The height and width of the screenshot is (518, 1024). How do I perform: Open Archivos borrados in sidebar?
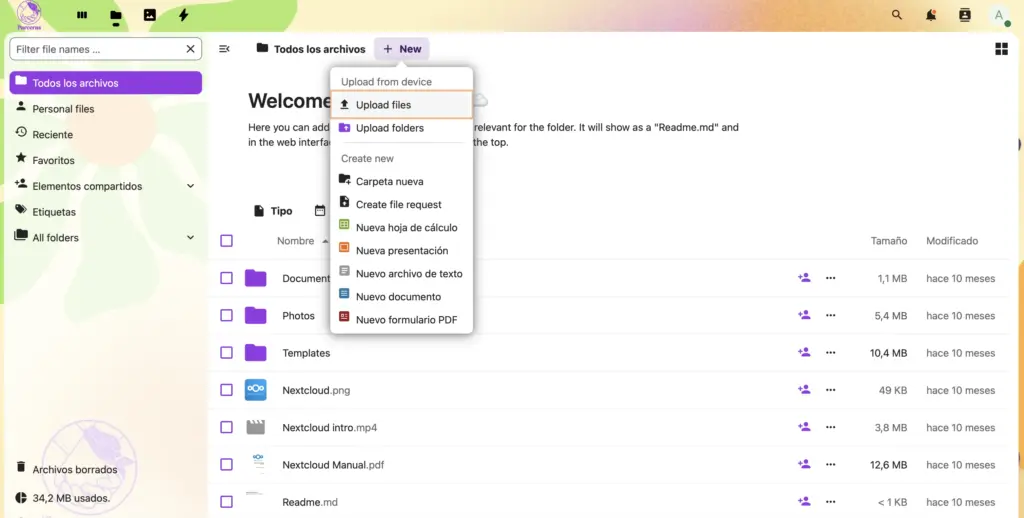click(74, 469)
